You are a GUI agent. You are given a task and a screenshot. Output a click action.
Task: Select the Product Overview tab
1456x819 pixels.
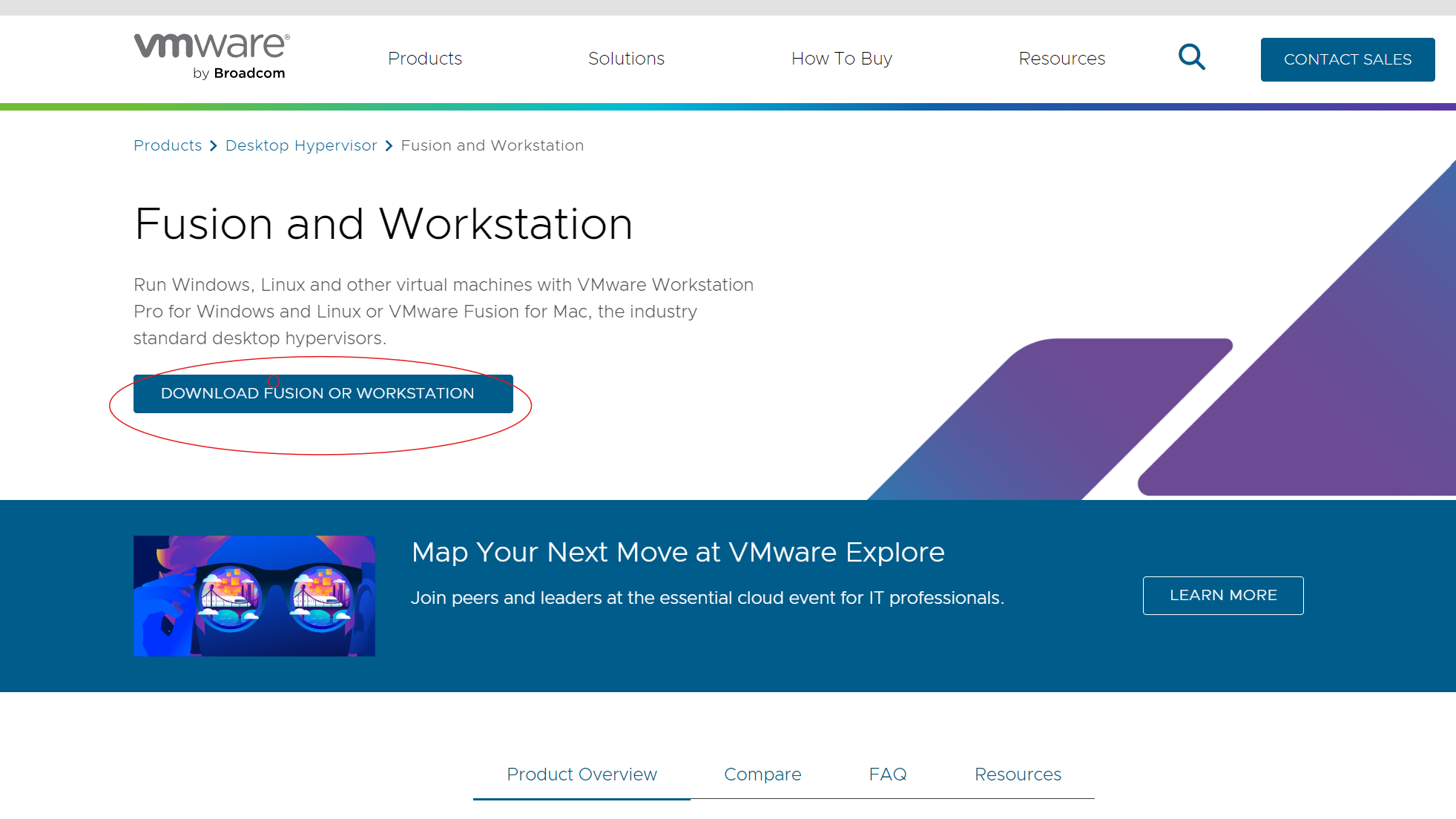(x=582, y=774)
